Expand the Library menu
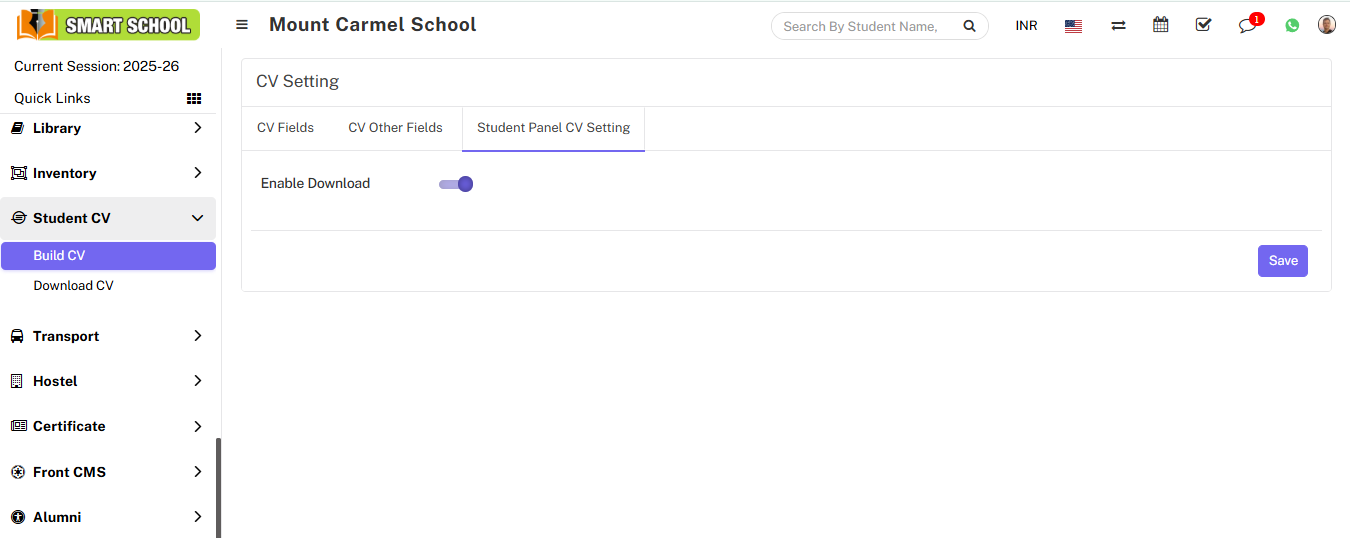 (x=108, y=128)
